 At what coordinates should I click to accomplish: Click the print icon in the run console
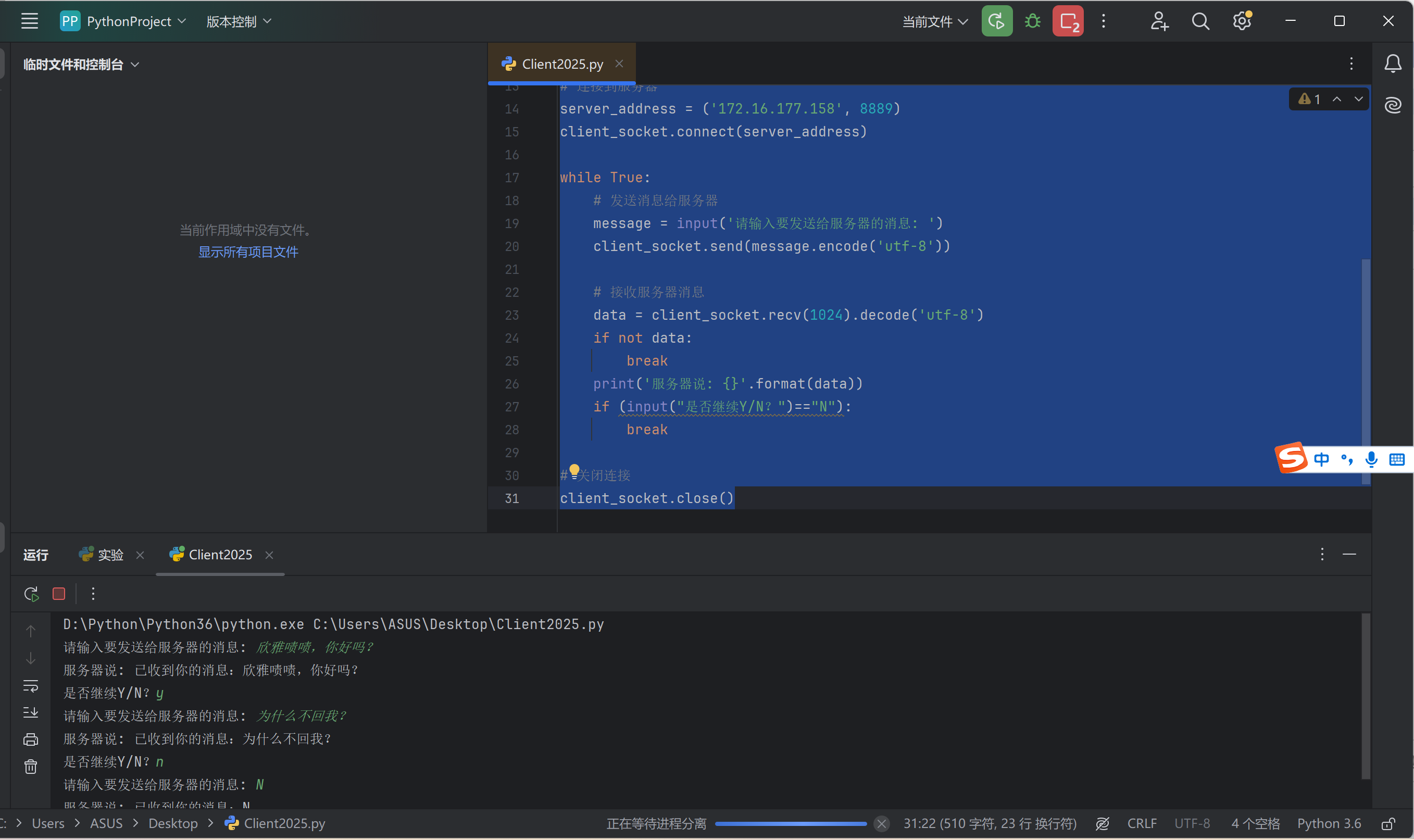coord(31,739)
